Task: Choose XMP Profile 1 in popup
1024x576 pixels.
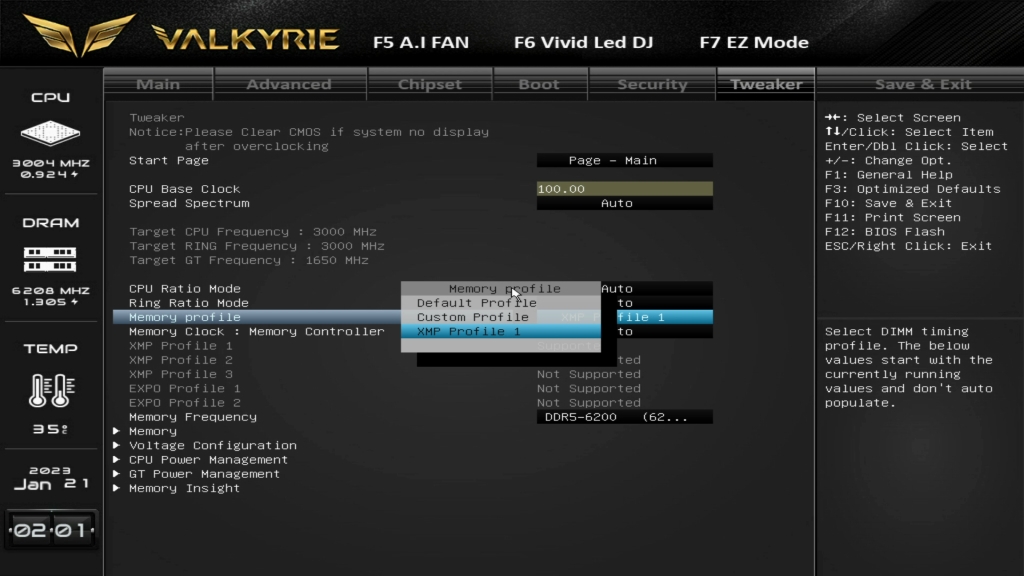Action: click(500, 332)
